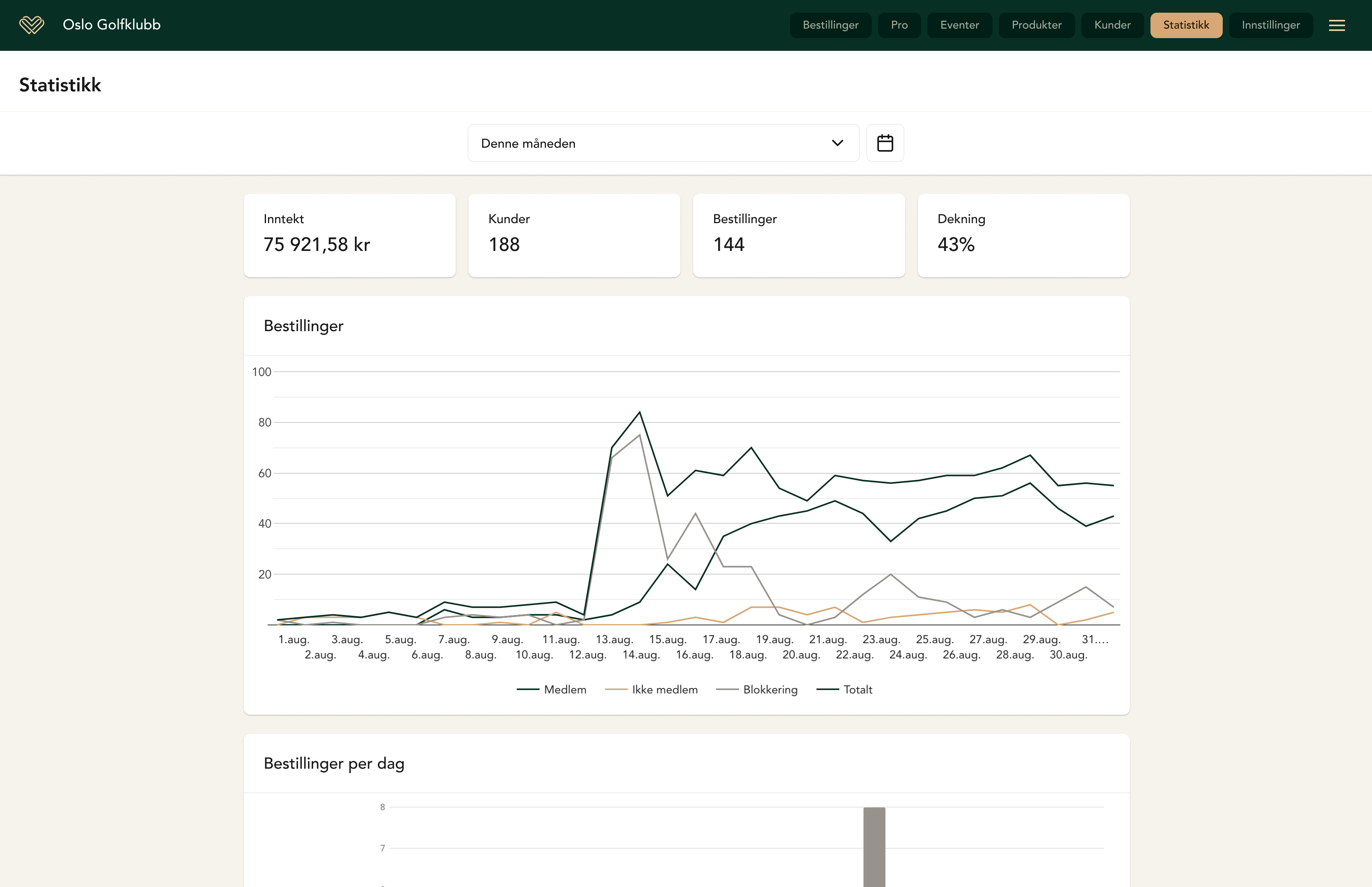Click the Dekning 43% card
The width and height of the screenshot is (1372, 887).
(1023, 235)
